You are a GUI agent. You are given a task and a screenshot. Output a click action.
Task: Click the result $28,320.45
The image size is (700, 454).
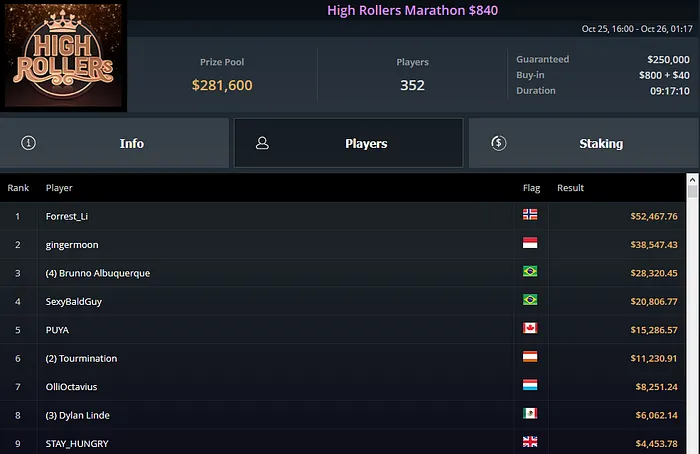pyautogui.click(x=654, y=273)
